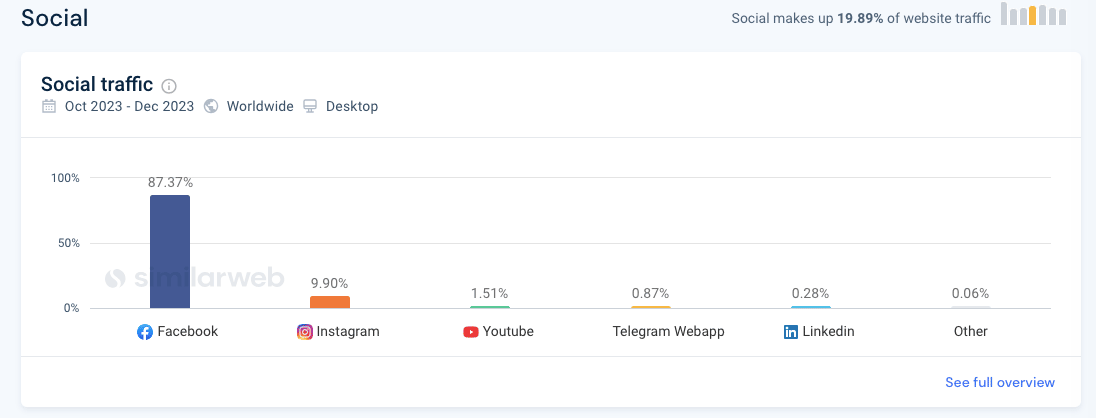Click the Worldwide region text
The width and height of the screenshot is (1096, 418).
[x=260, y=106]
